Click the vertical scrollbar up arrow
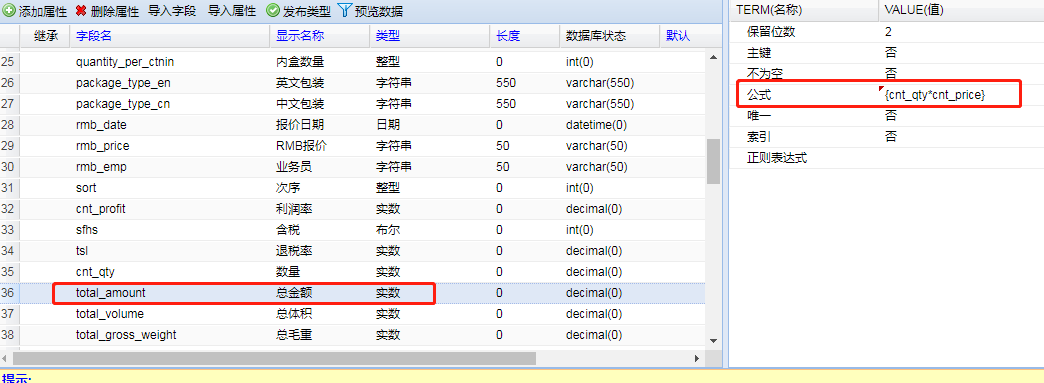The image size is (1044, 383). 714,57
